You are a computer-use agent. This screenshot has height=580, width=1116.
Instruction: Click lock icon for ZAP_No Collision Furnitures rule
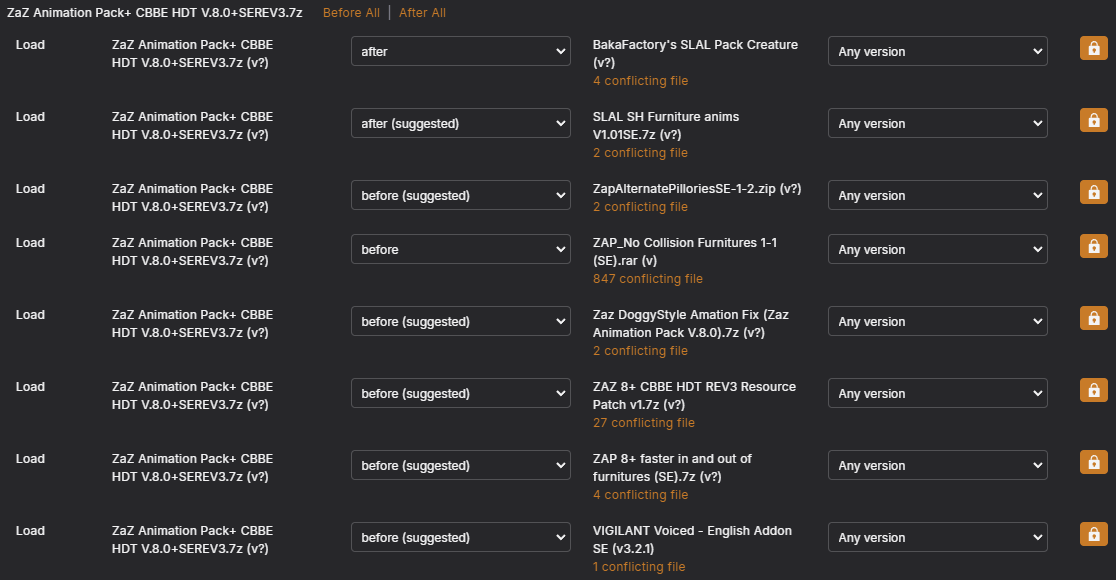pos(1093,246)
